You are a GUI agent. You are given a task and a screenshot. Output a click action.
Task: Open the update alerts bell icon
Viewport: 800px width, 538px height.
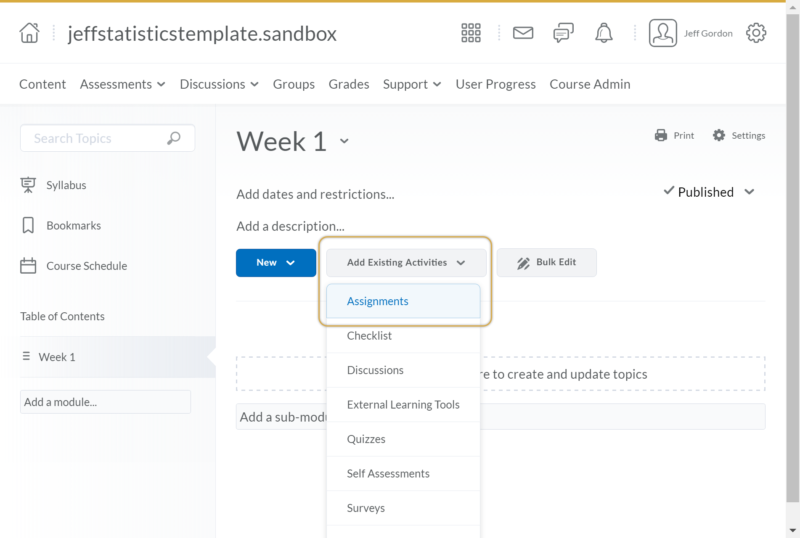pos(604,33)
